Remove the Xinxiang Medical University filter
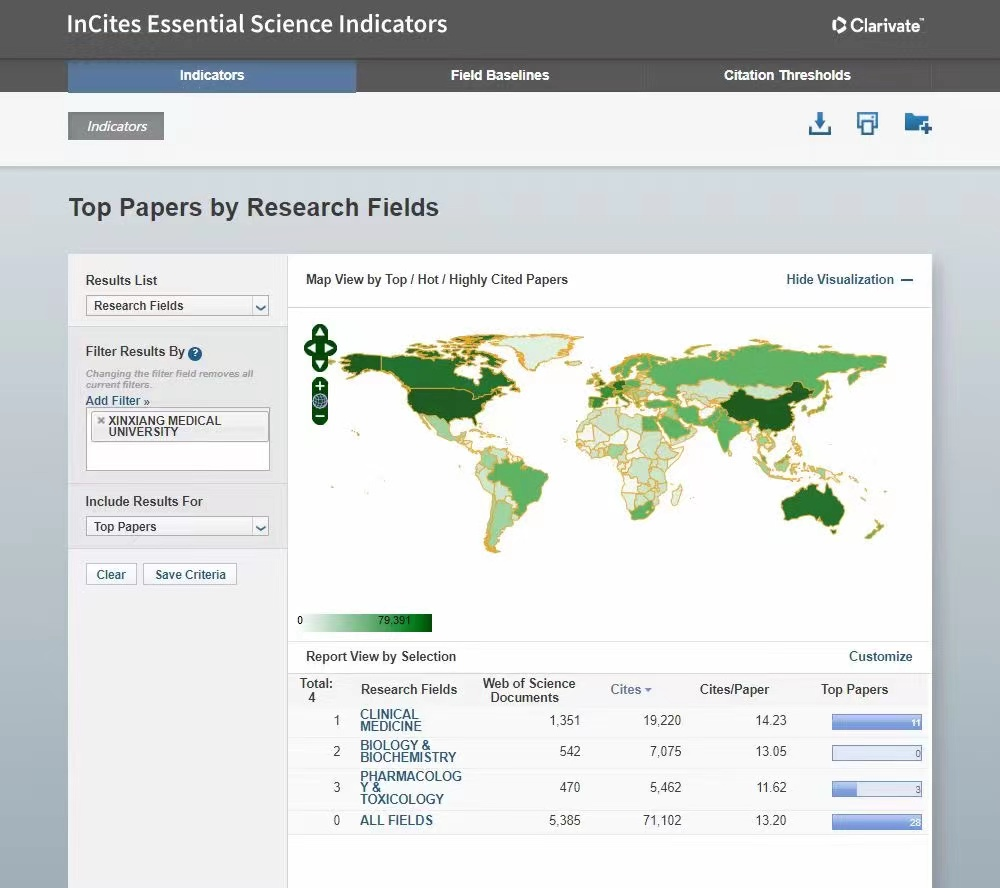 point(101,421)
